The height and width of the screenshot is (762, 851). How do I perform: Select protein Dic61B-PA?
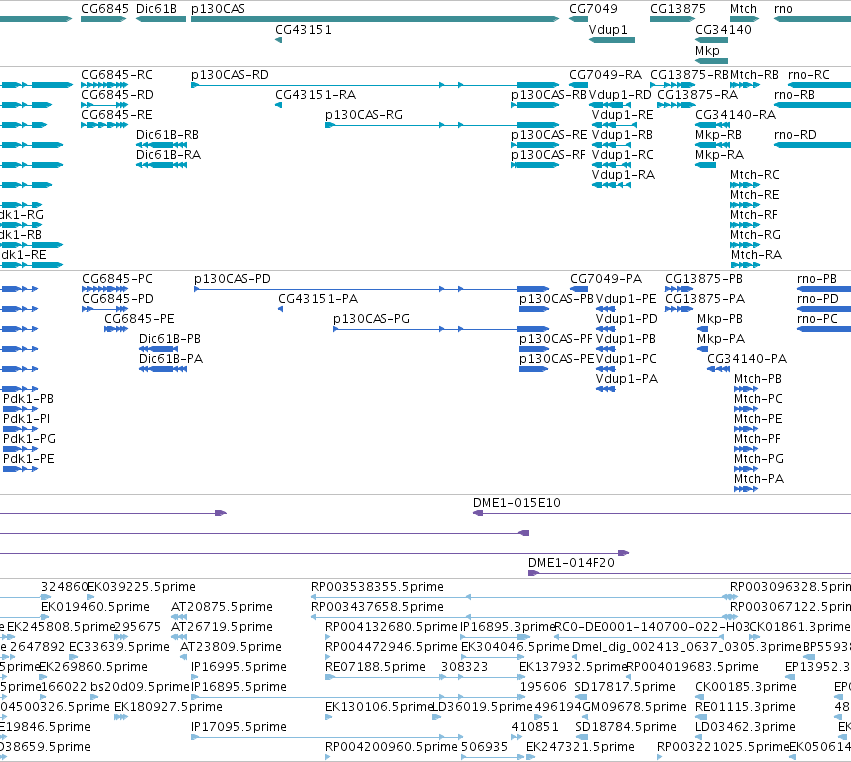click(171, 359)
